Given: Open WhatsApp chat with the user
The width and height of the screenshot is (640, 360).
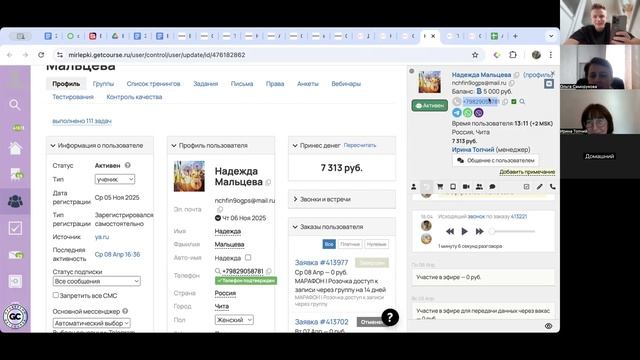Looking at the screenshot, I should point(468,112).
